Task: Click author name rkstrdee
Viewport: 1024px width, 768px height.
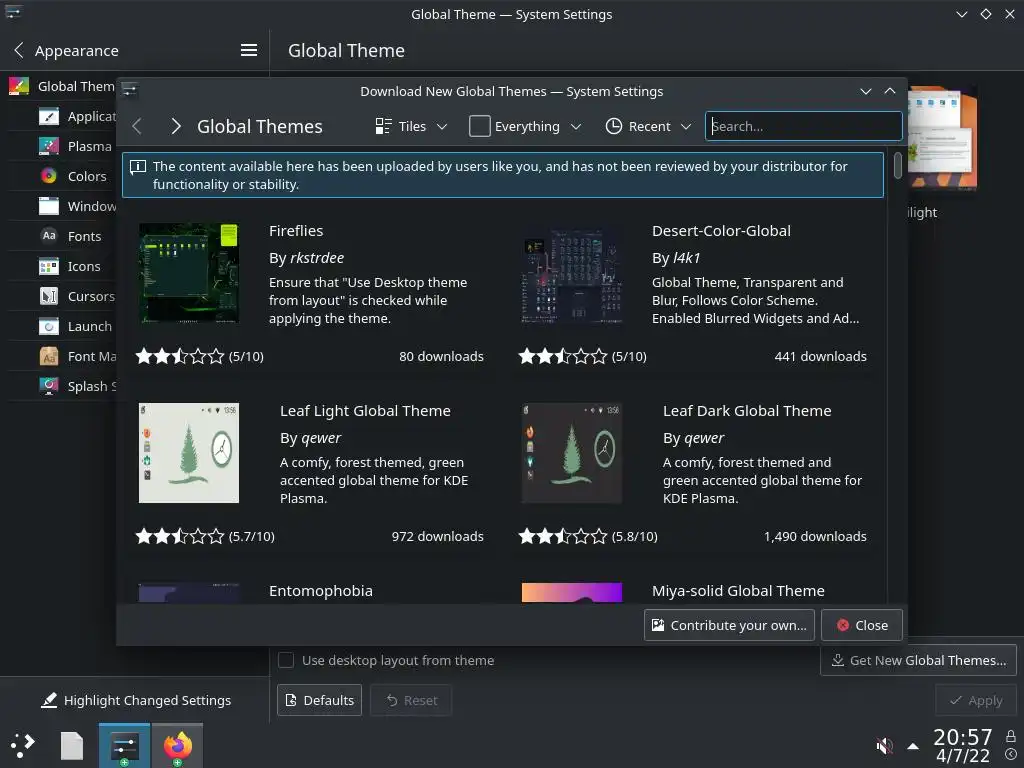Action: coord(317,258)
